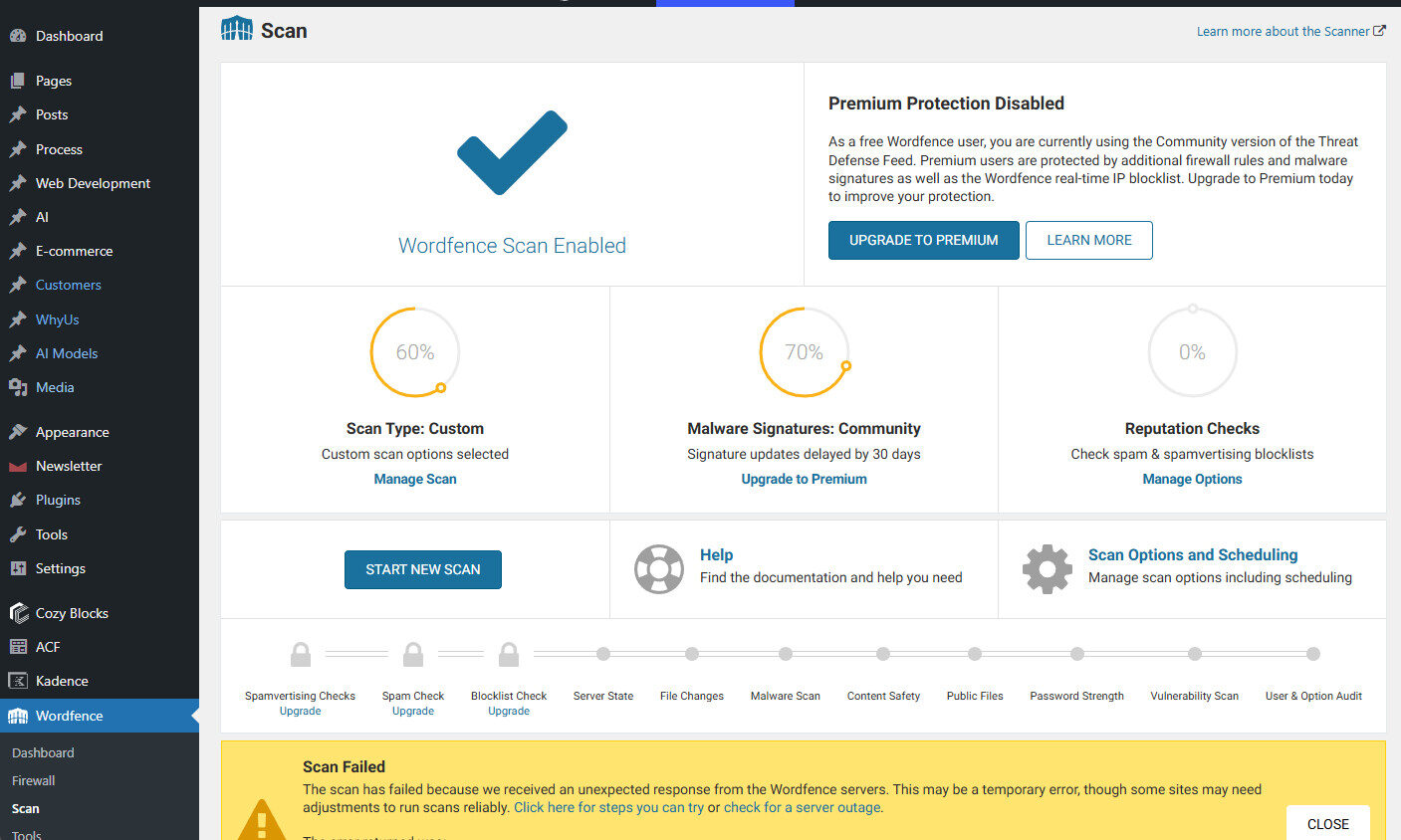Image resolution: width=1401 pixels, height=840 pixels.
Task: Open Scan Options and Scheduling link
Action: click(1193, 554)
